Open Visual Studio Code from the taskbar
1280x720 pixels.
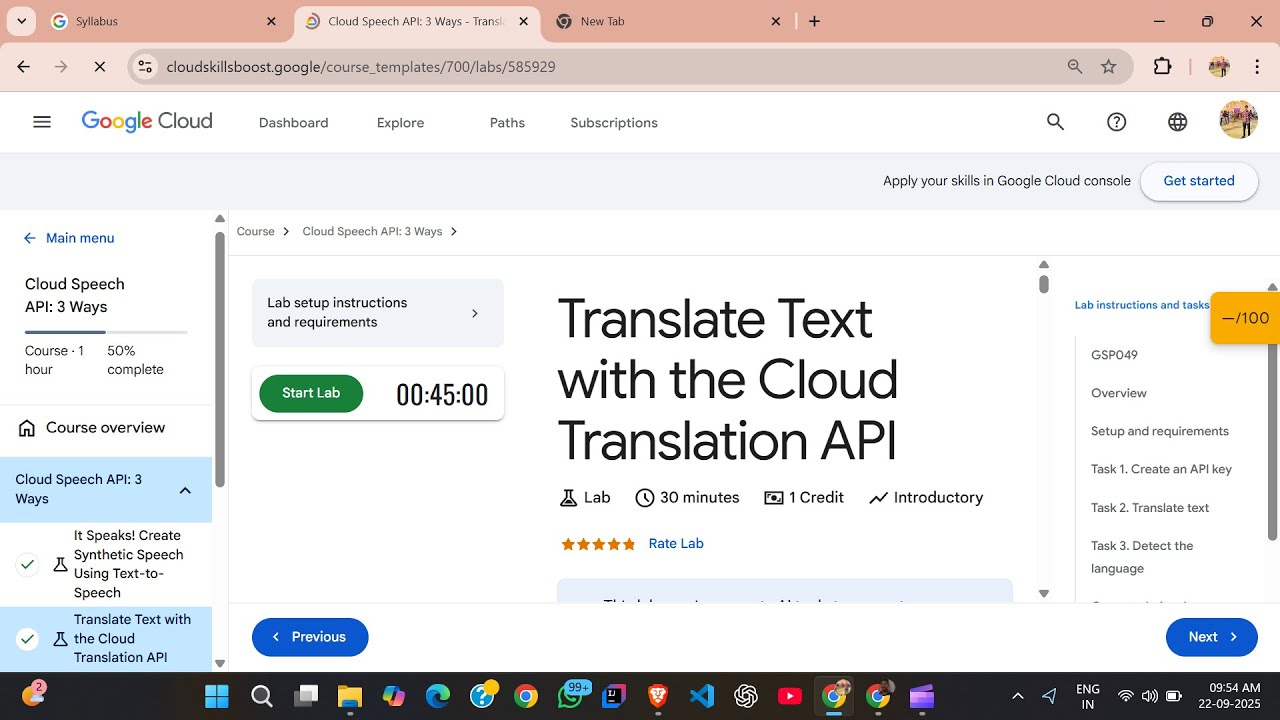tap(702, 696)
